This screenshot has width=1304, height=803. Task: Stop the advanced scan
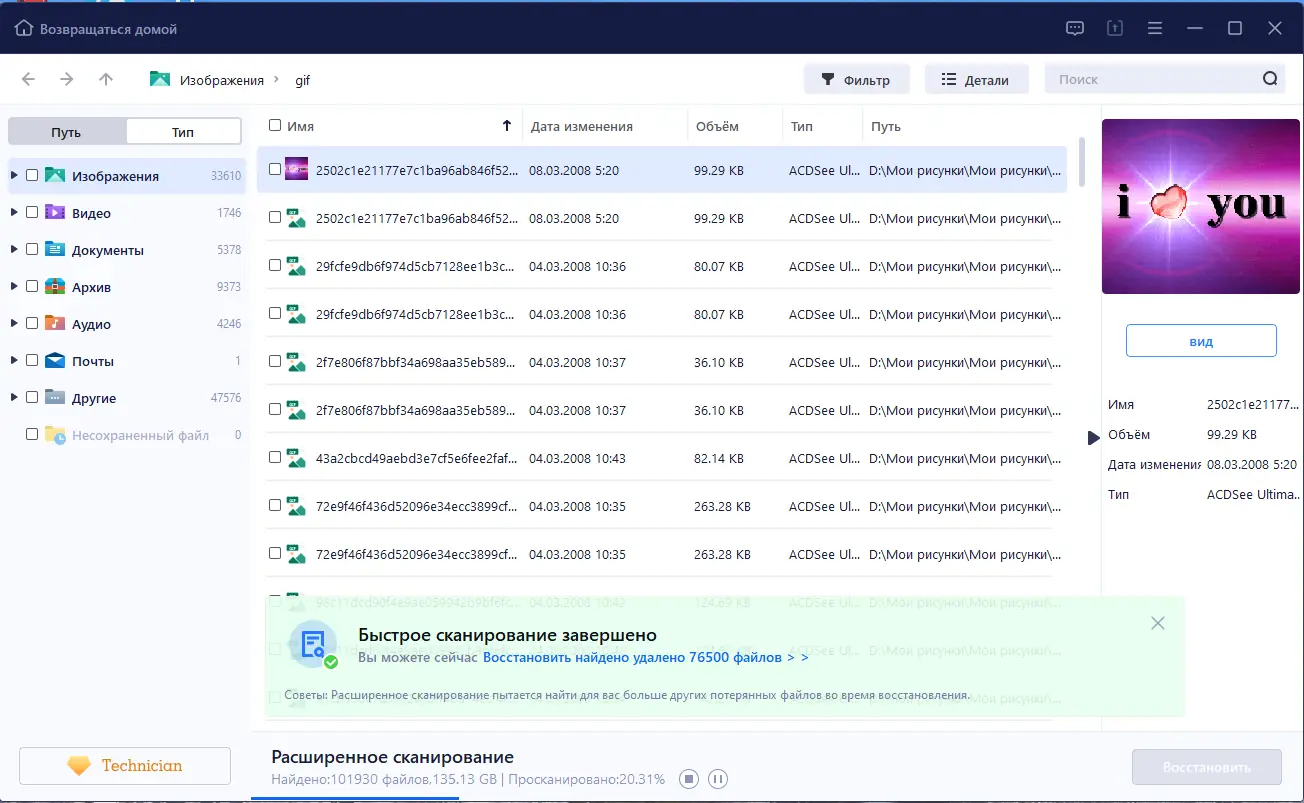688,778
